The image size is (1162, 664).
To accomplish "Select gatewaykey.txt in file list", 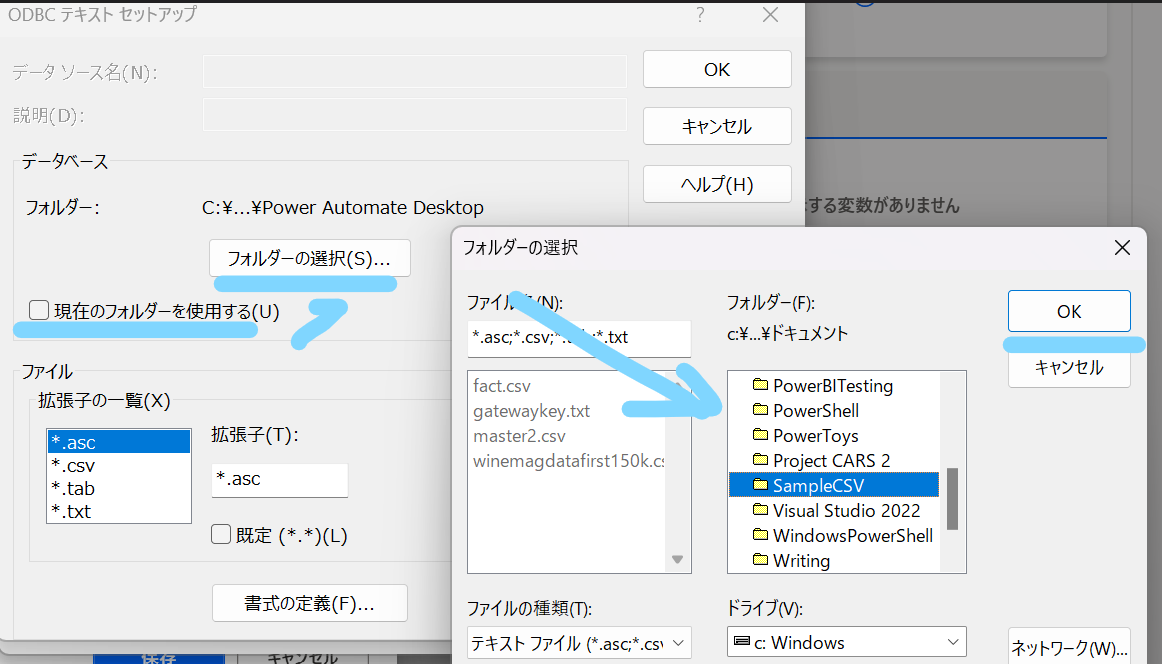I will (x=531, y=411).
